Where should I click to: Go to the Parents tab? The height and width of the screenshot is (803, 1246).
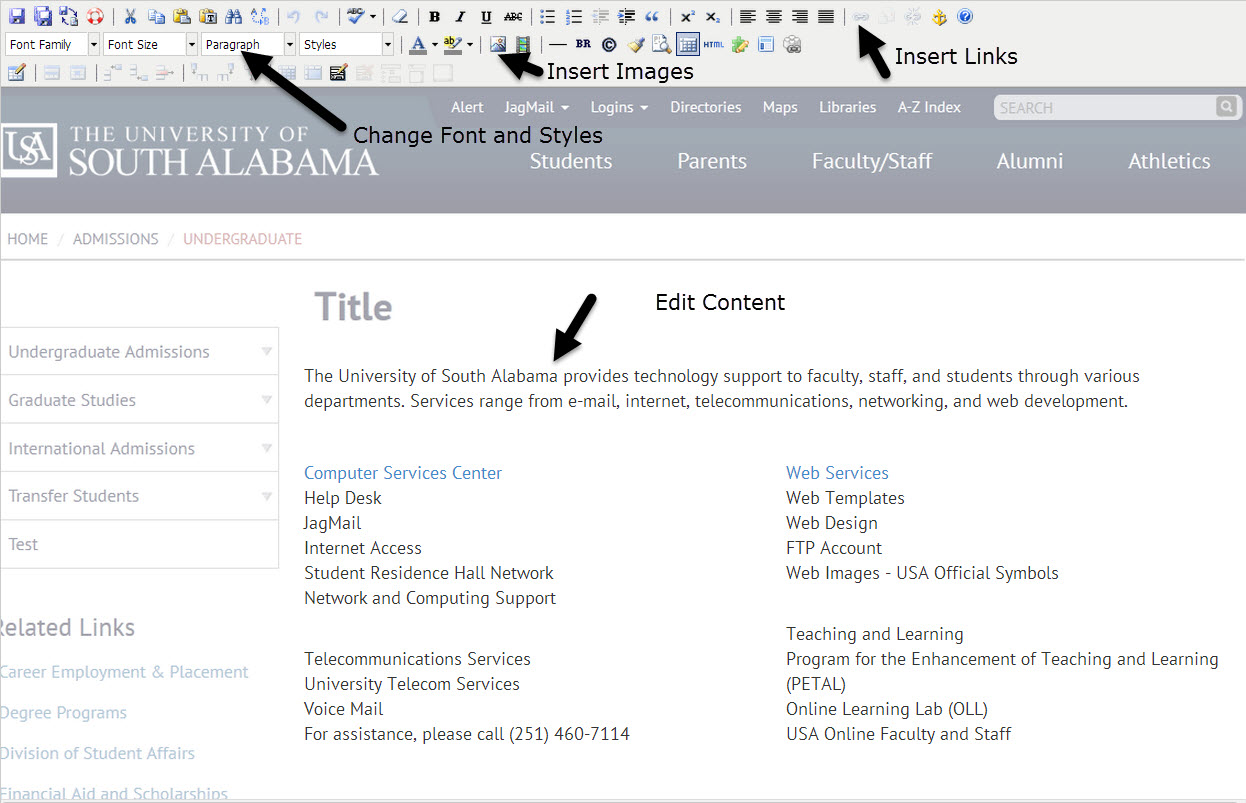(712, 161)
